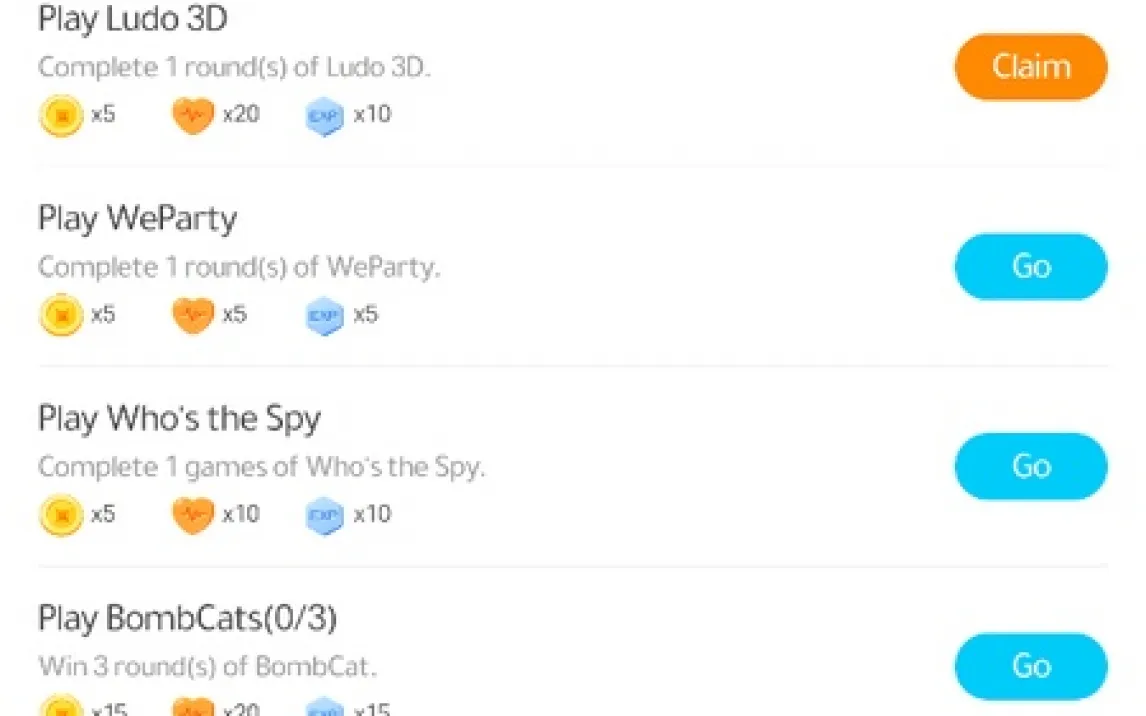Viewport: 1146px width, 716px height.
Task: Click the gold coin icon under Ludo 3D
Action: coord(61,115)
